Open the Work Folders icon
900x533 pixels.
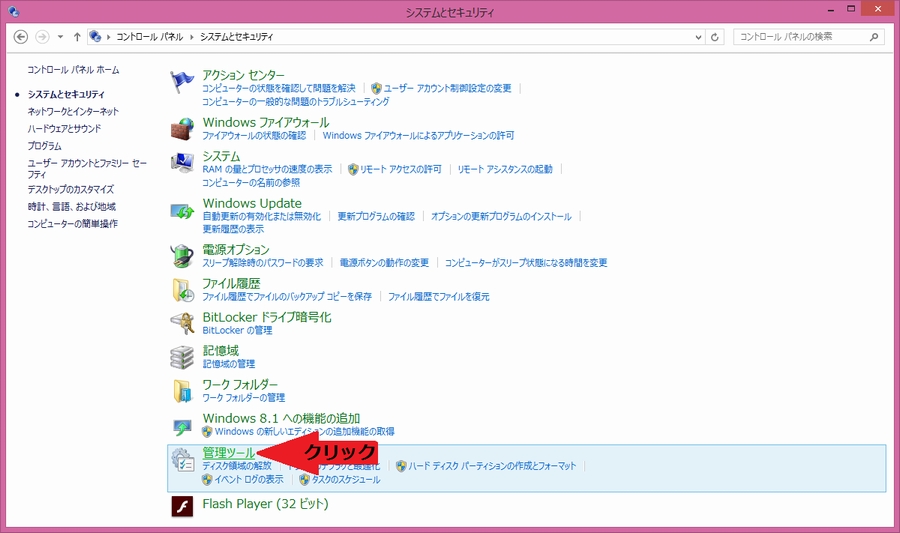point(183,391)
